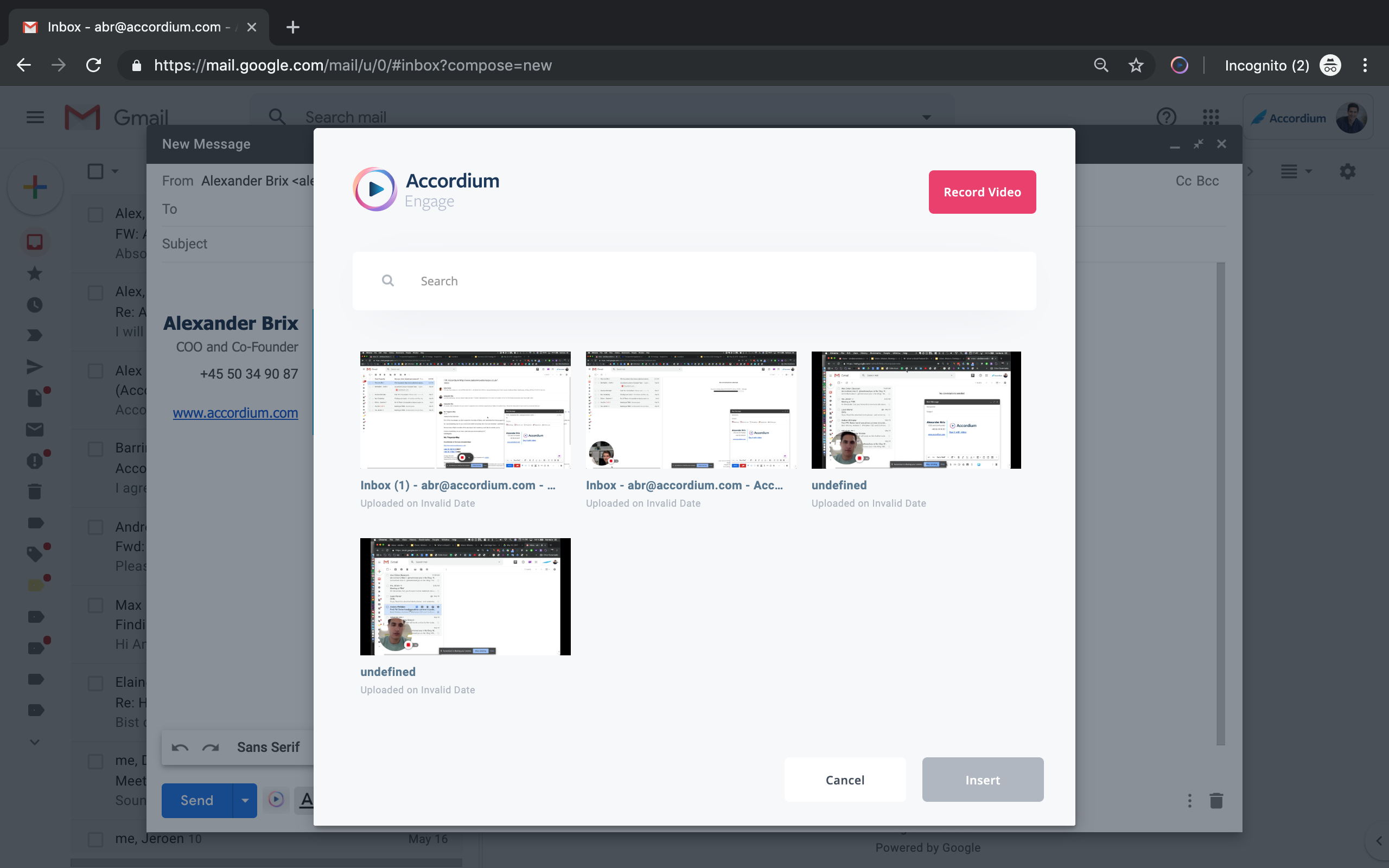Click the compose window vertical scrollbar
The height and width of the screenshot is (868, 1389).
1220,504
